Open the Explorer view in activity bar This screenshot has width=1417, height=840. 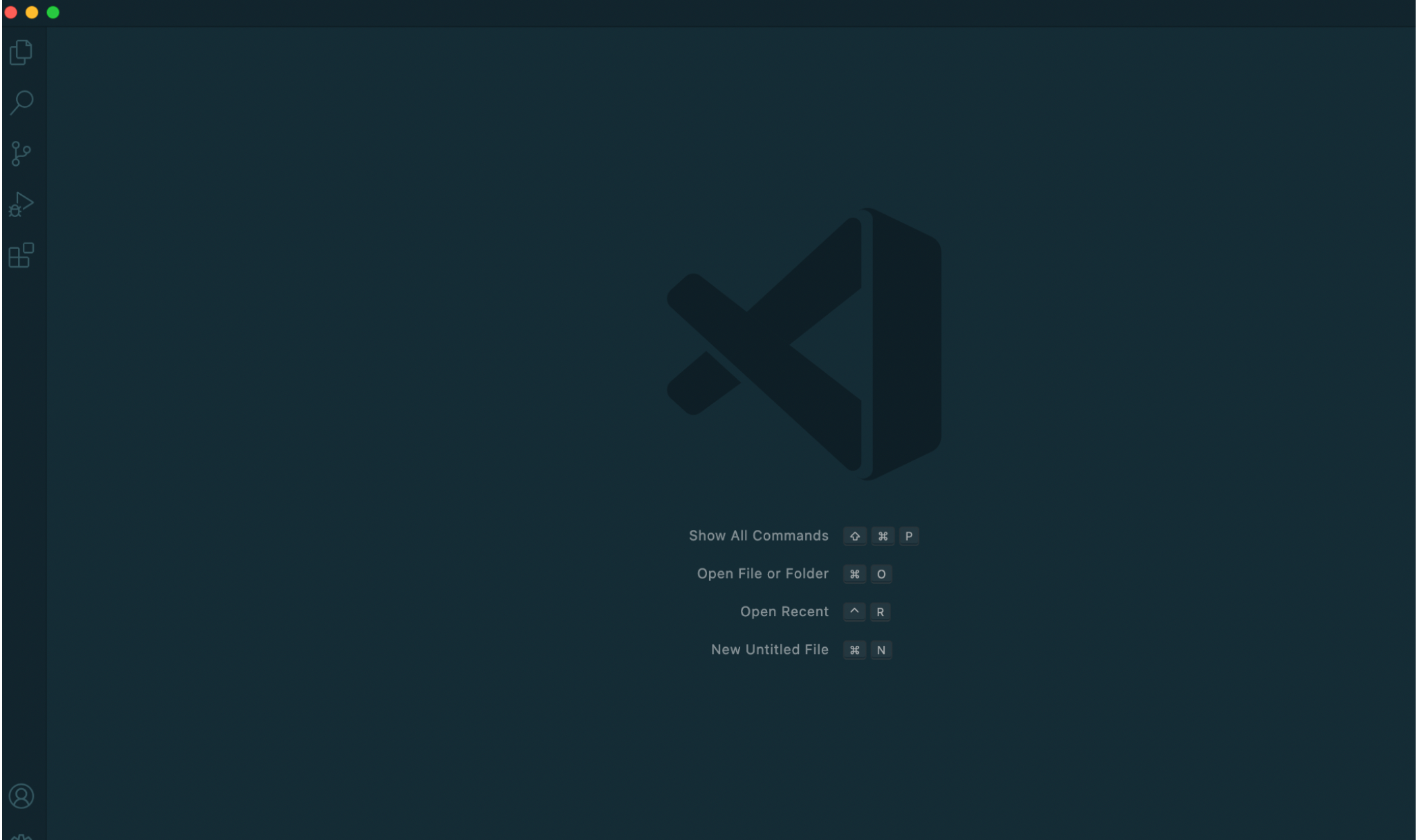point(22,53)
